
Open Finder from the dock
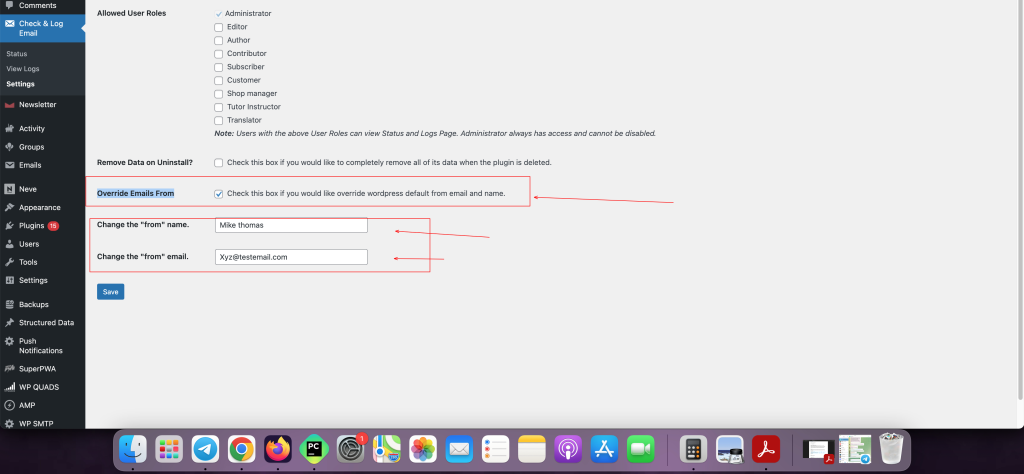tap(133, 449)
